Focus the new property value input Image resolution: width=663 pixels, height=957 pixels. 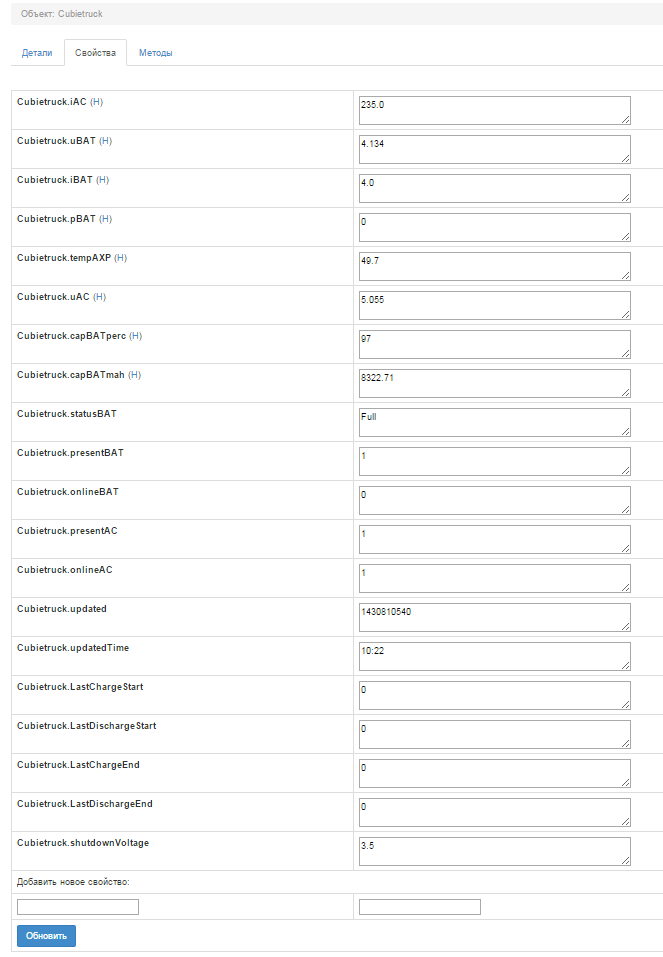pyautogui.click(x=420, y=907)
